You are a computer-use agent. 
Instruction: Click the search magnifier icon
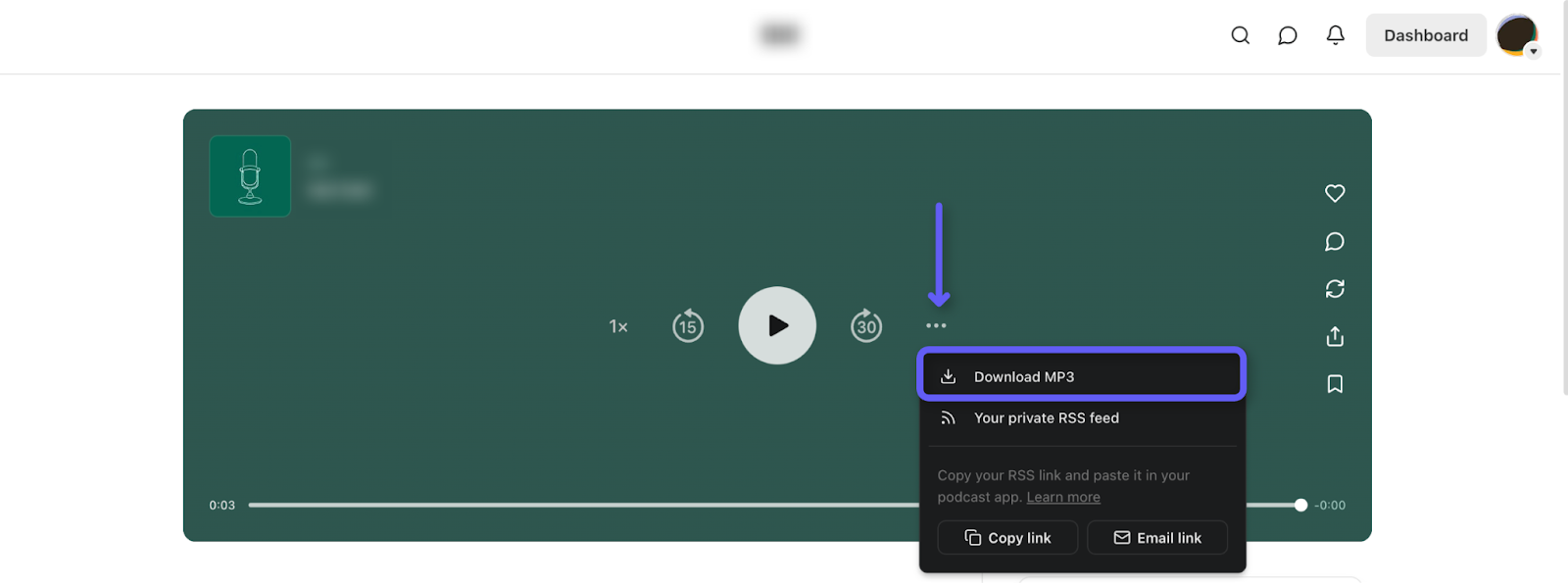[1240, 35]
